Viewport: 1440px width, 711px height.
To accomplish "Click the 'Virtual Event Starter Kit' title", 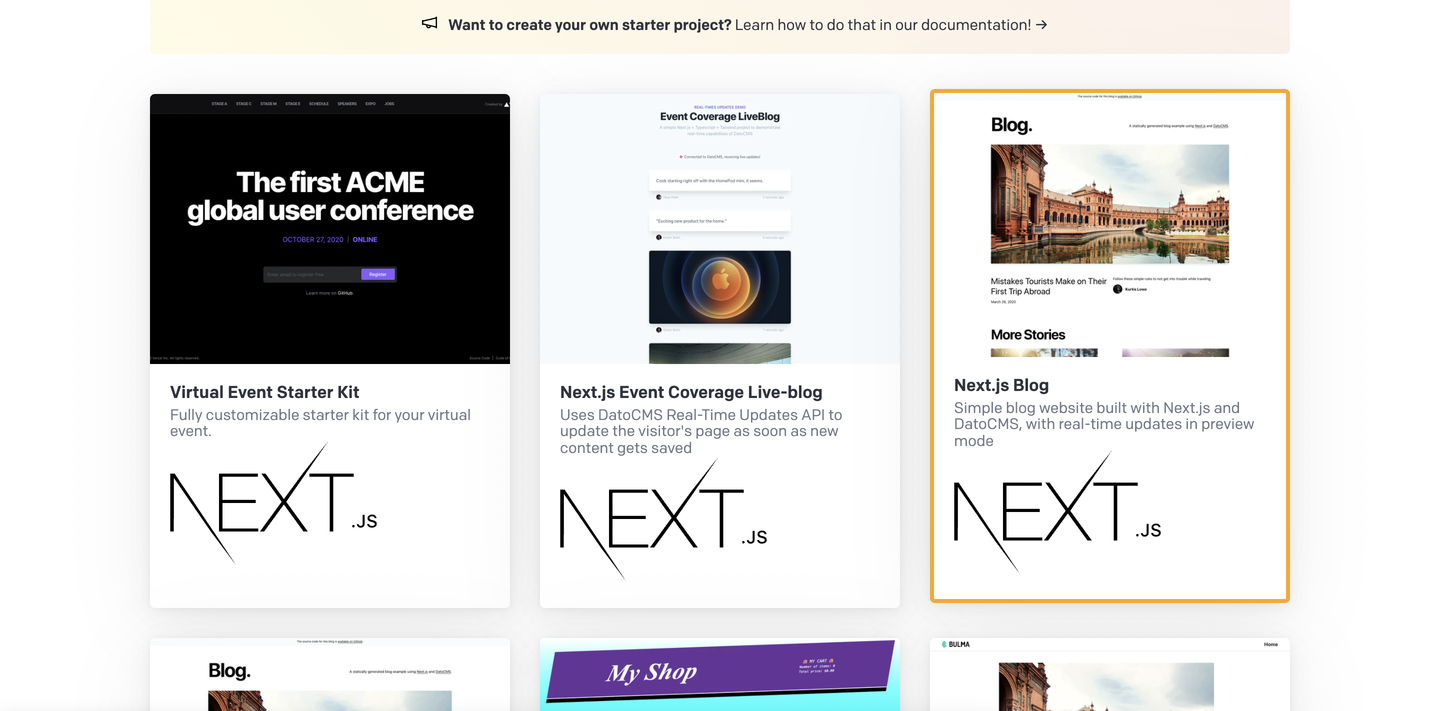I will tap(264, 392).
